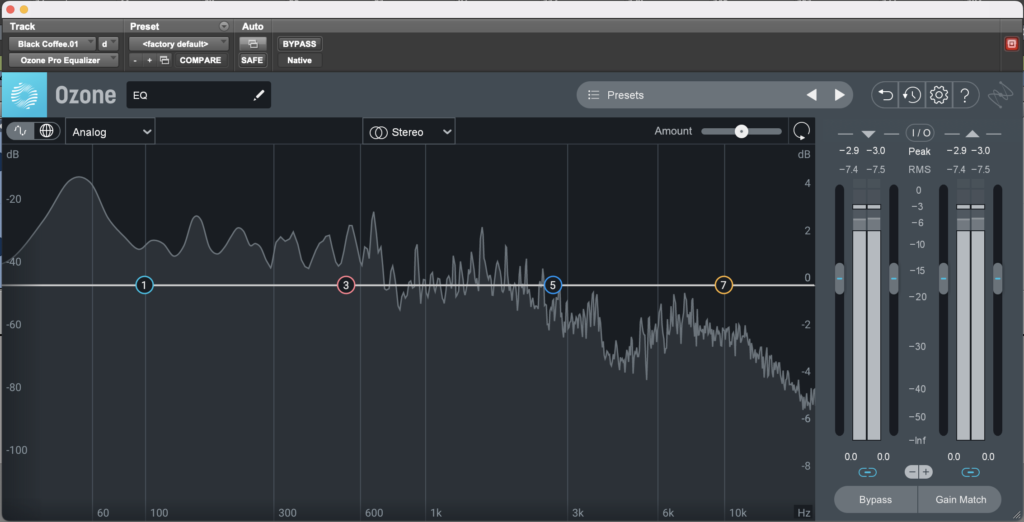The image size is (1024, 522).
Task: Click the undo arrow icon
Action: click(x=885, y=95)
